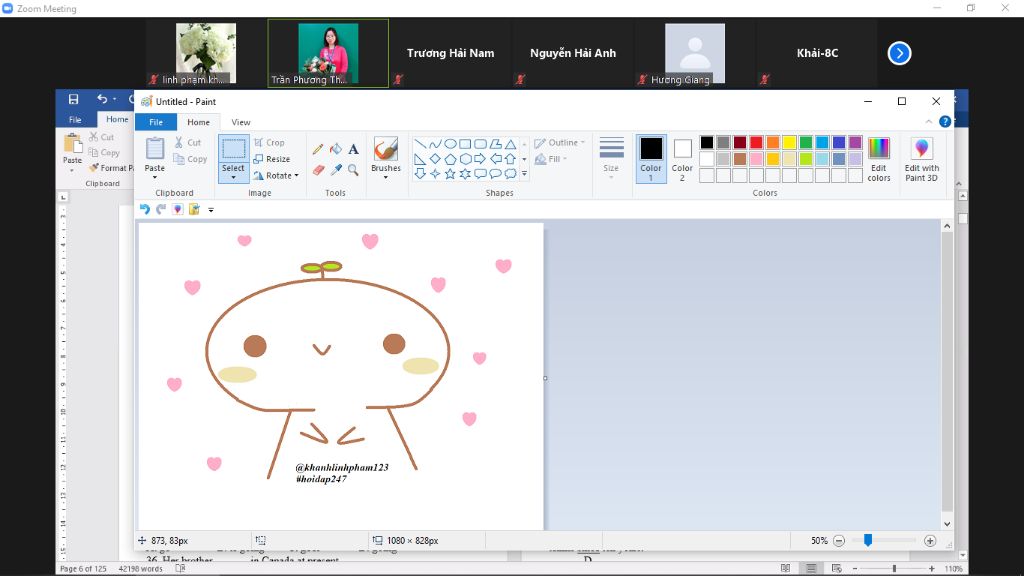Click the Paint zoom slider handle

[x=868, y=540]
